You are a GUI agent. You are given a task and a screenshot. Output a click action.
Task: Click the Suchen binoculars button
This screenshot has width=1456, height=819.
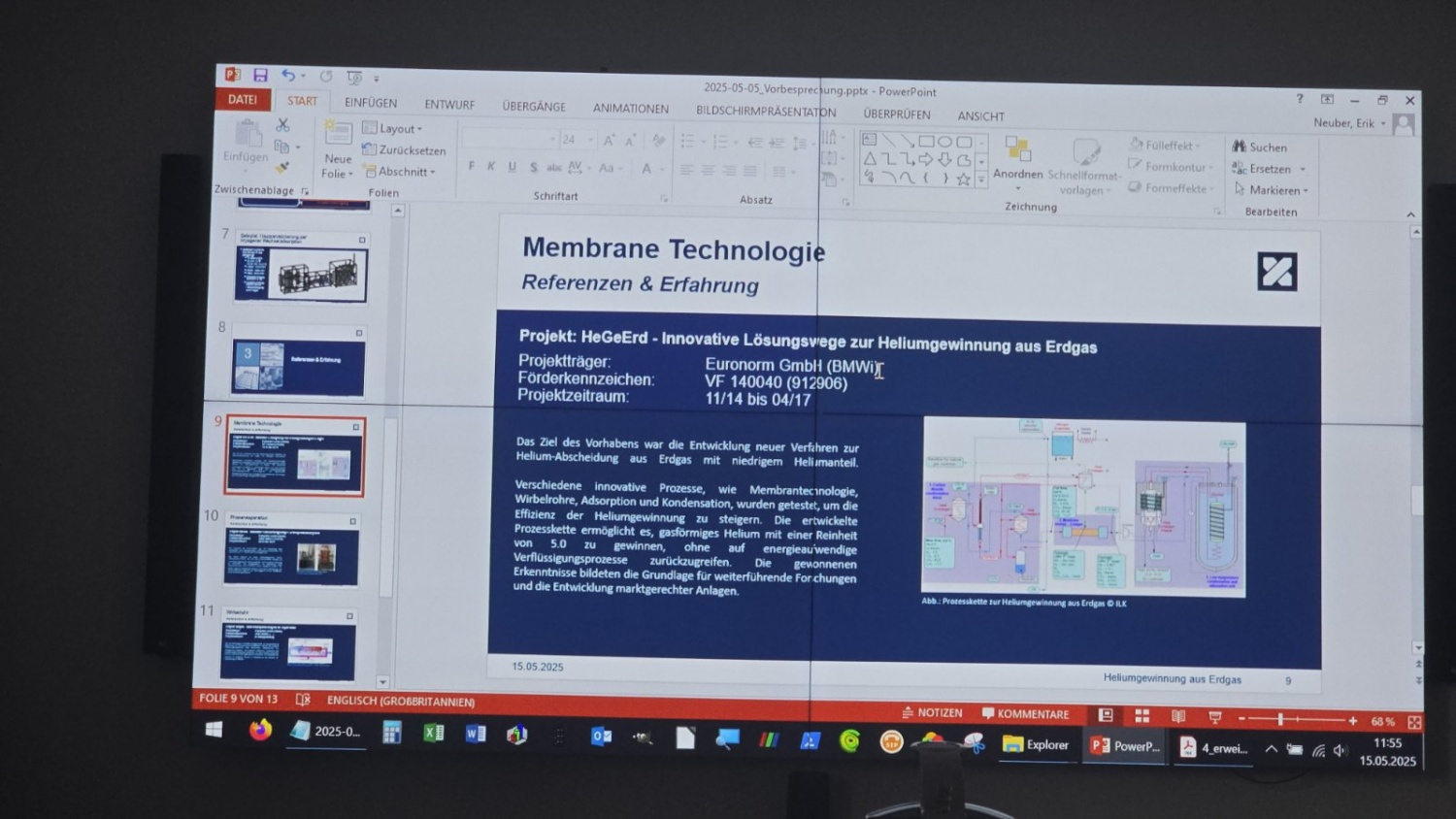pos(1260,147)
